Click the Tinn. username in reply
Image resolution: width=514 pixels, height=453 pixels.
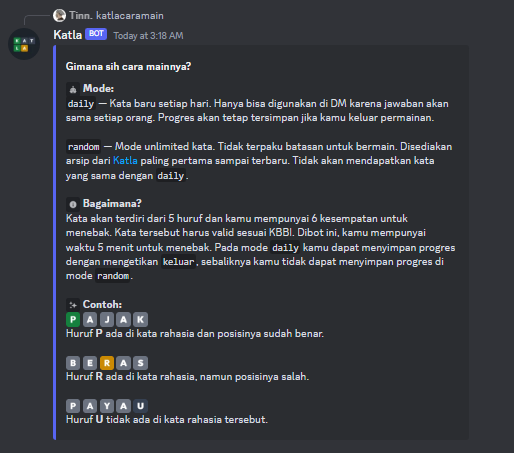pos(81,16)
